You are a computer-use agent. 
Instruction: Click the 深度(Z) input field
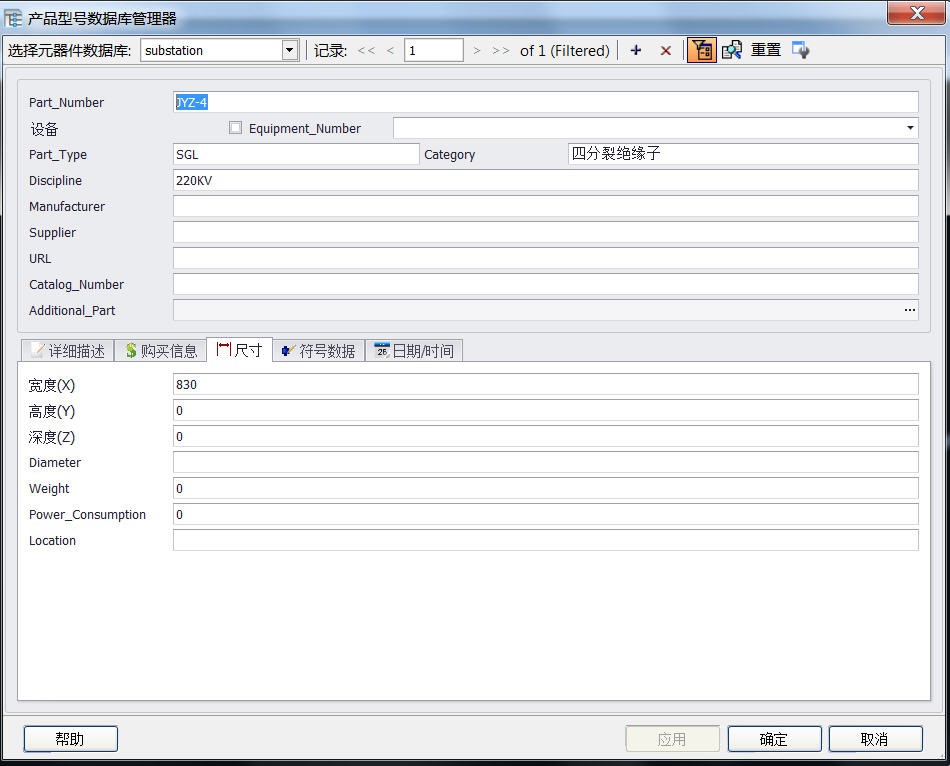tap(545, 436)
